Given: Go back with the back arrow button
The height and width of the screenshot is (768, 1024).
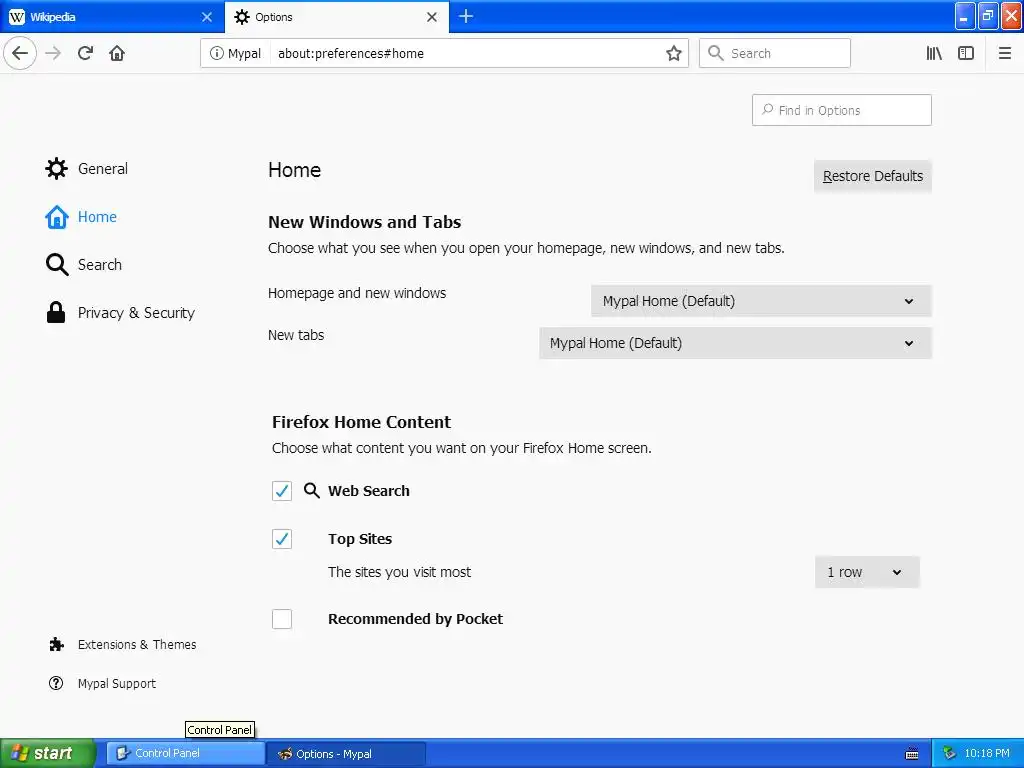Looking at the screenshot, I should [20, 53].
